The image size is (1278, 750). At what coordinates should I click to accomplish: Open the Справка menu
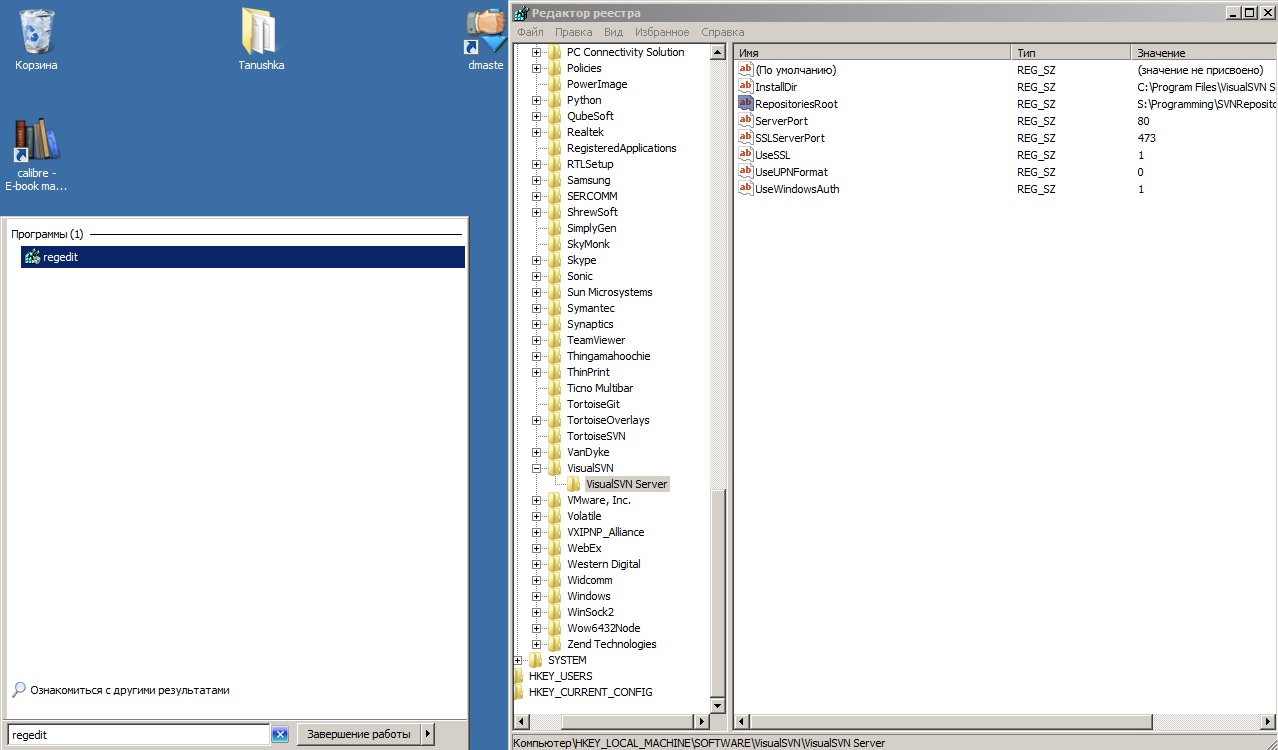click(x=722, y=32)
